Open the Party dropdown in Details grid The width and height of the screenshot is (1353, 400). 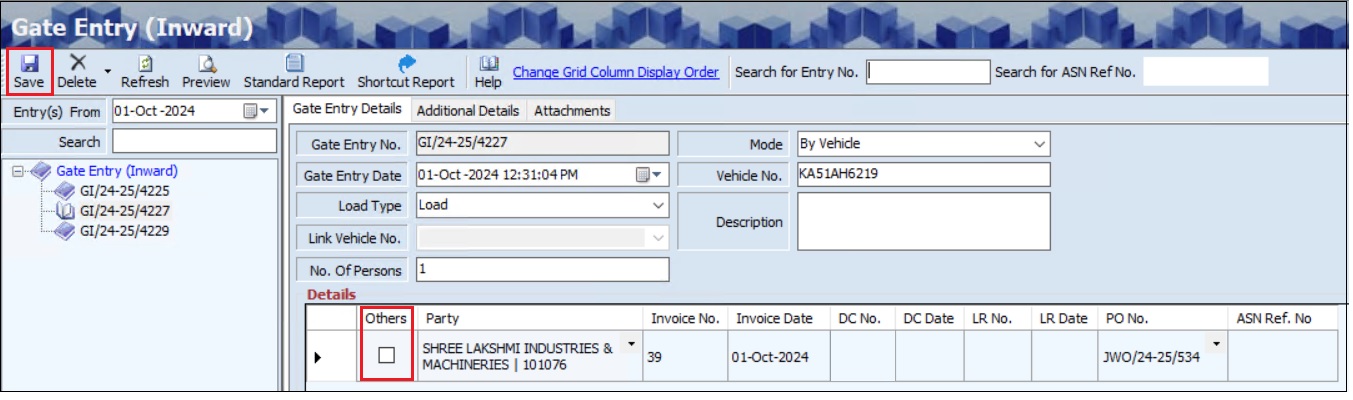(631, 345)
